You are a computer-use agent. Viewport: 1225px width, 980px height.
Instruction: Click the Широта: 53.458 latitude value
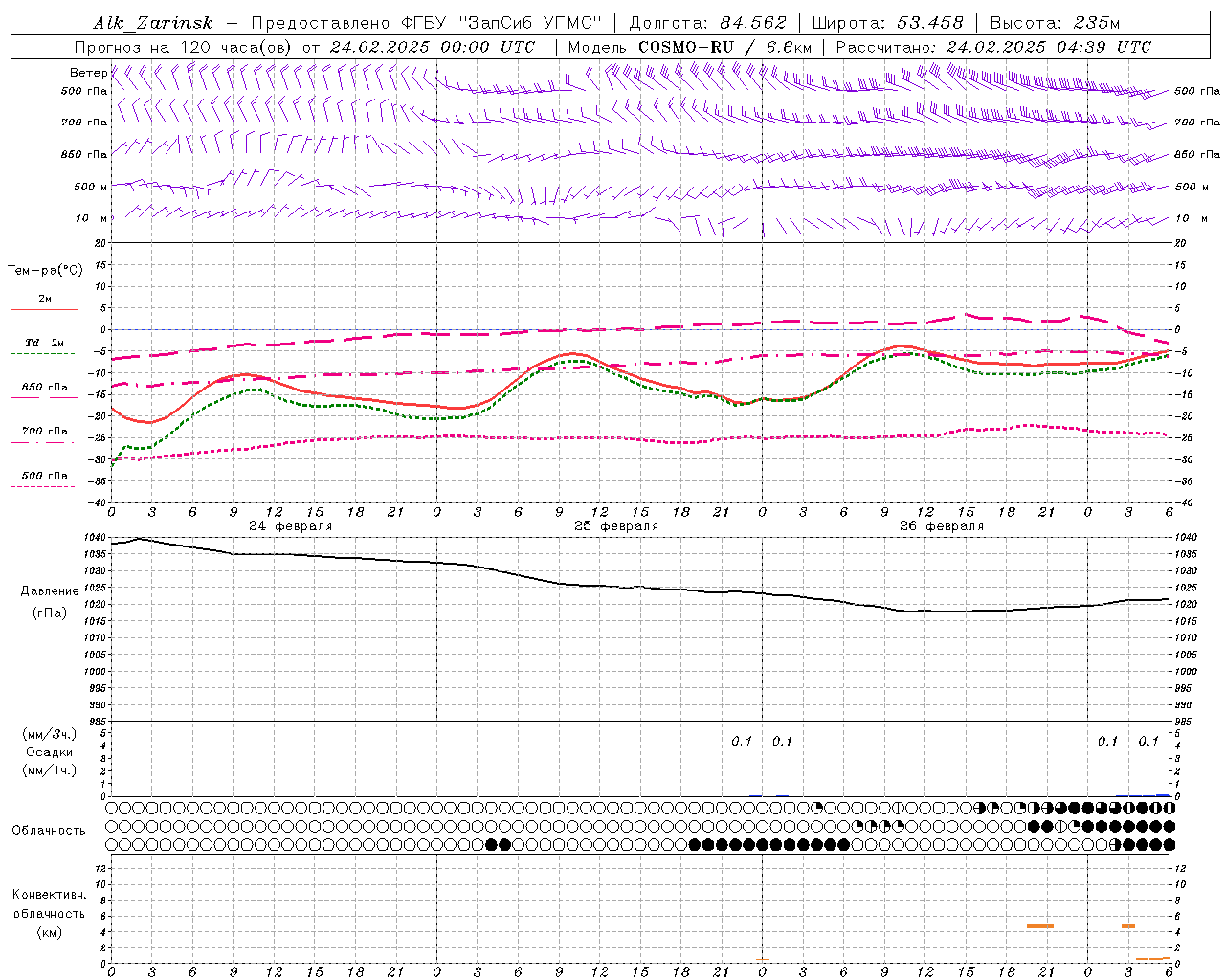[887, 24]
